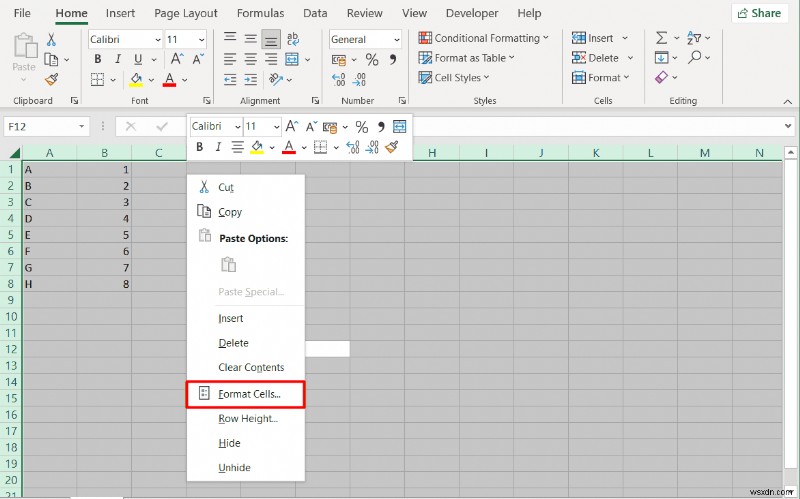Click Wrap Text icon in ribbon
The width and height of the screenshot is (800, 499).
tap(293, 39)
